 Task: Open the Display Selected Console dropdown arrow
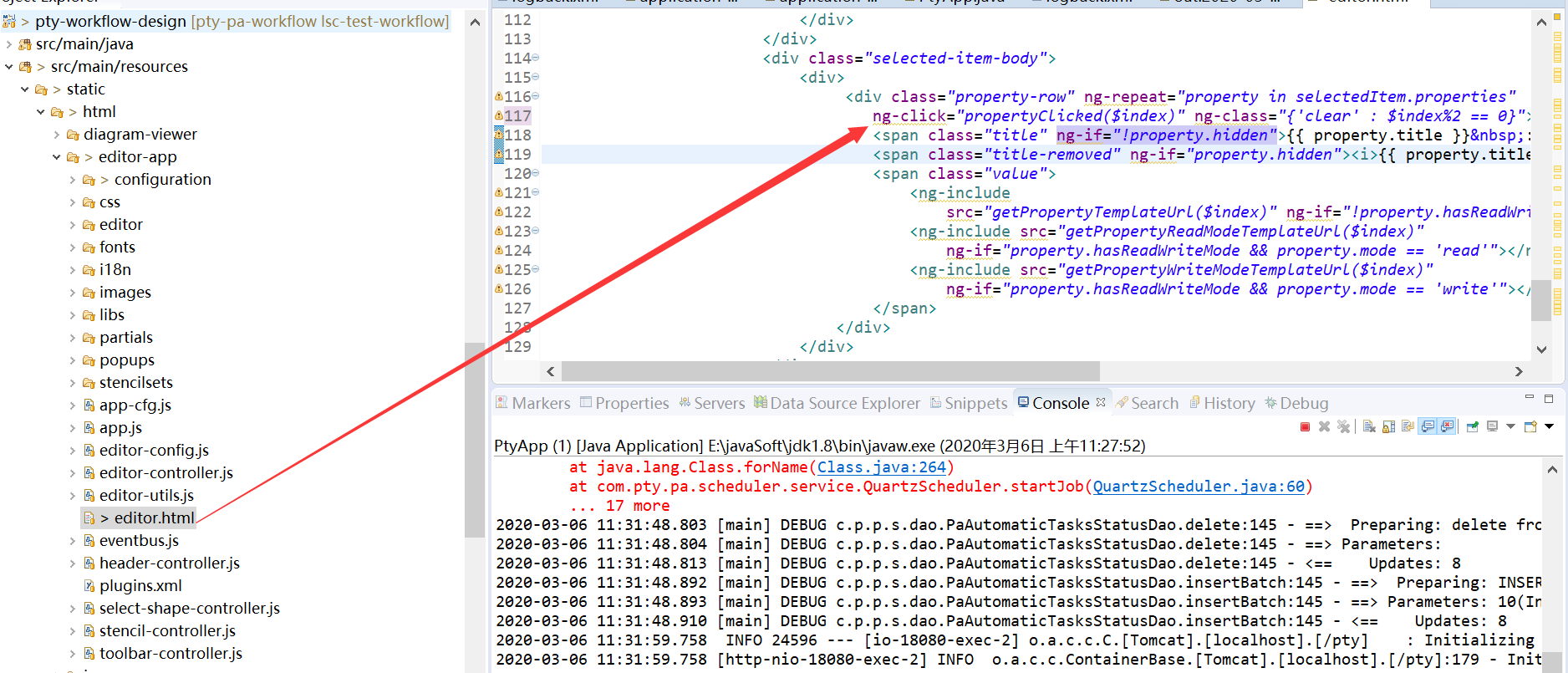point(1510,426)
